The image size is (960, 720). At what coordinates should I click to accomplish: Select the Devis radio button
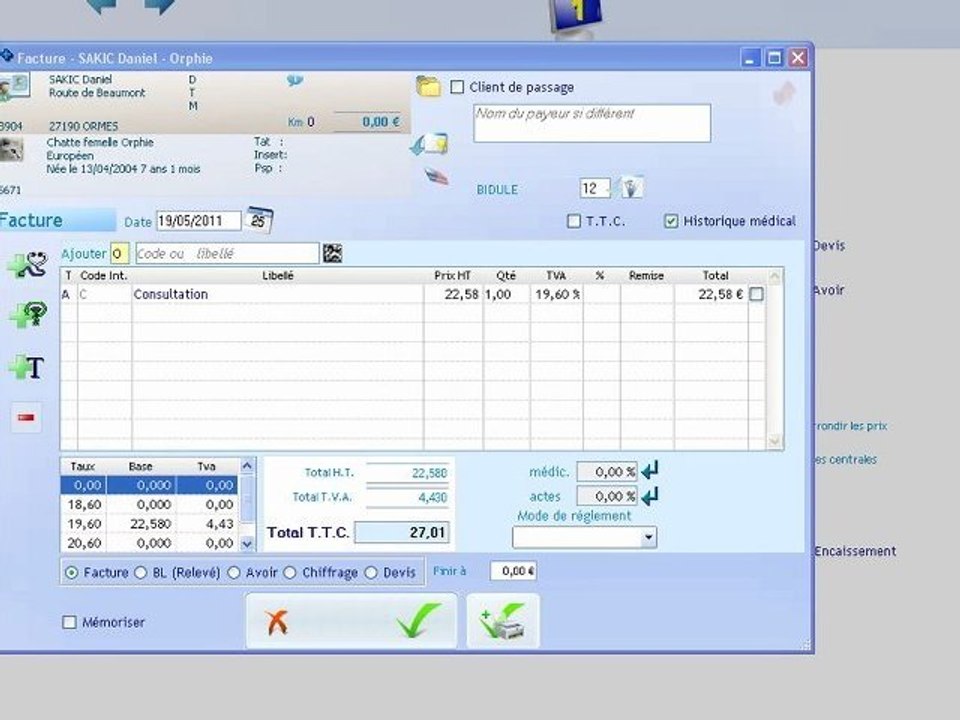click(x=371, y=572)
